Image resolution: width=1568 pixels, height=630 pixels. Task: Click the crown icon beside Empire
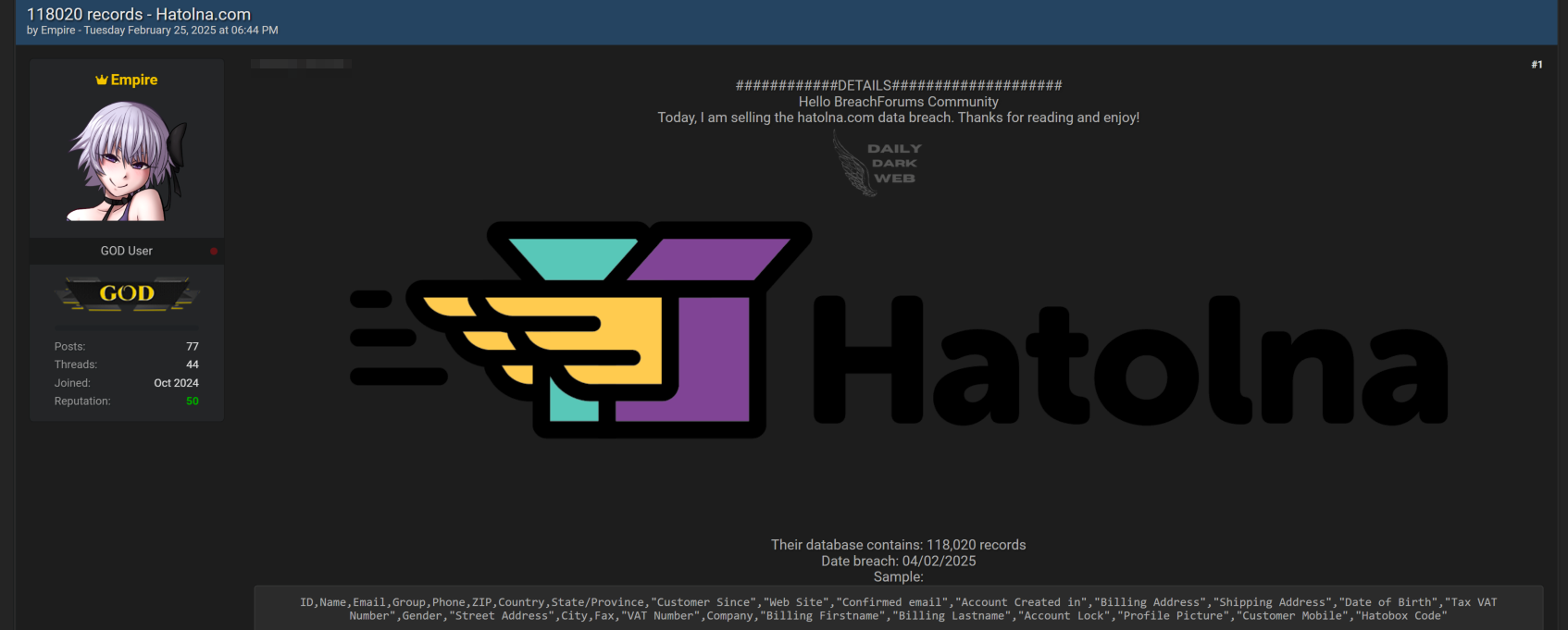[x=102, y=80]
